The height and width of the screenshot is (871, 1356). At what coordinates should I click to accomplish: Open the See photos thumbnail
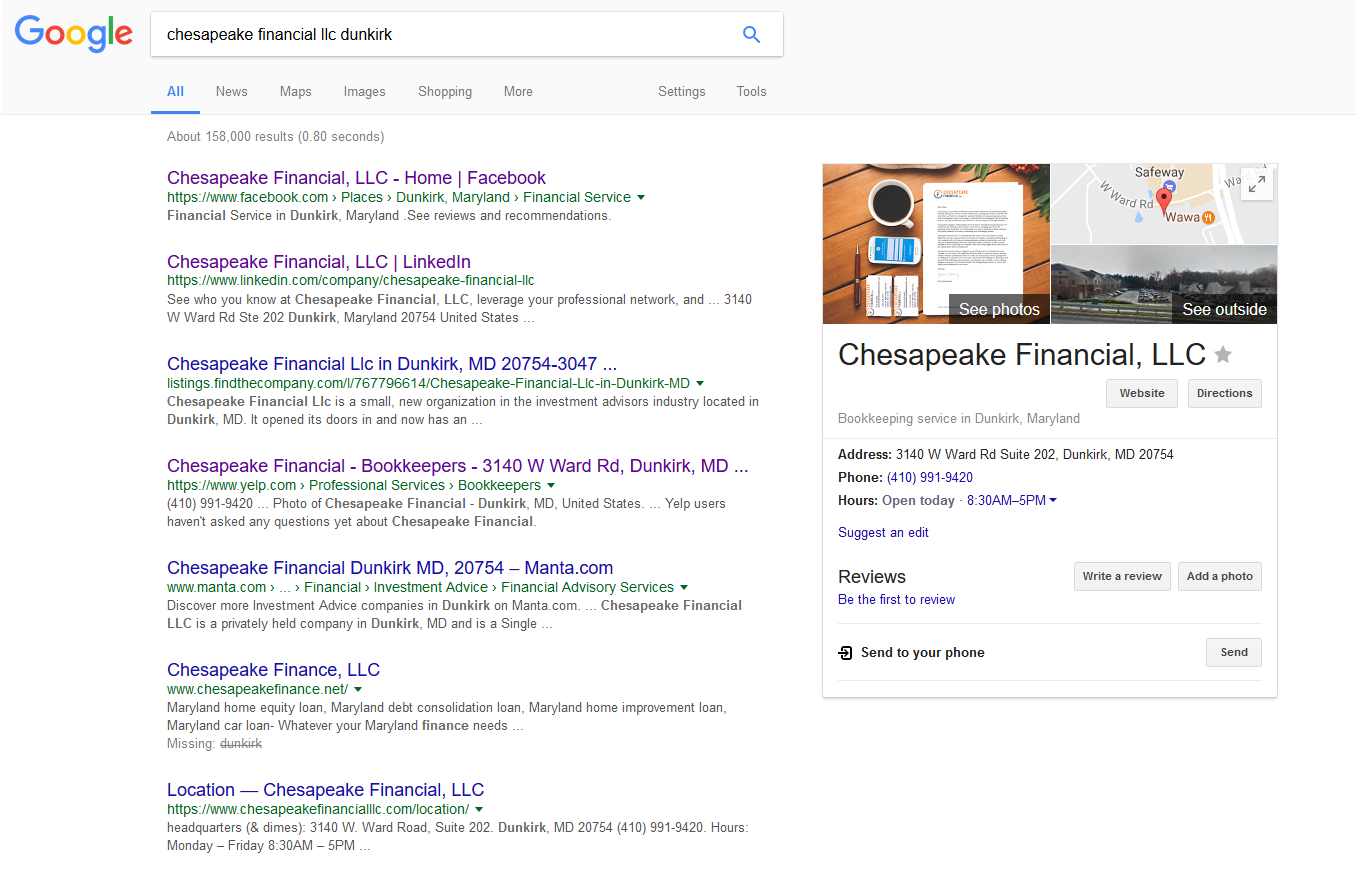[936, 244]
